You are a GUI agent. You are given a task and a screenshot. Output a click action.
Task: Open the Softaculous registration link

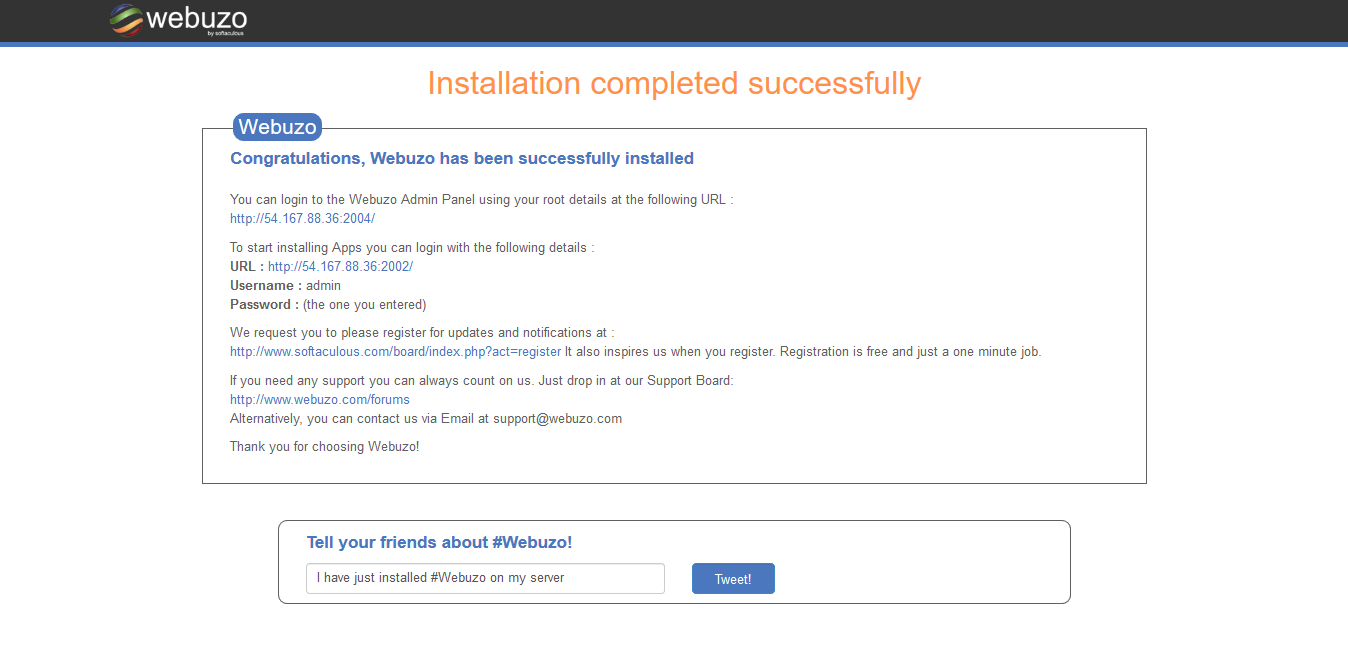tap(395, 351)
